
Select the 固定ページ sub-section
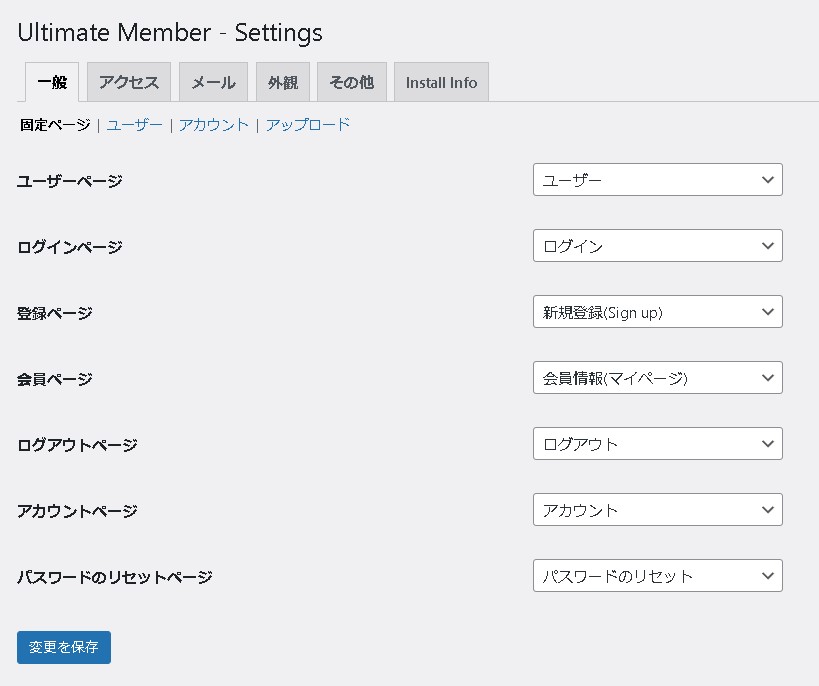coord(55,125)
